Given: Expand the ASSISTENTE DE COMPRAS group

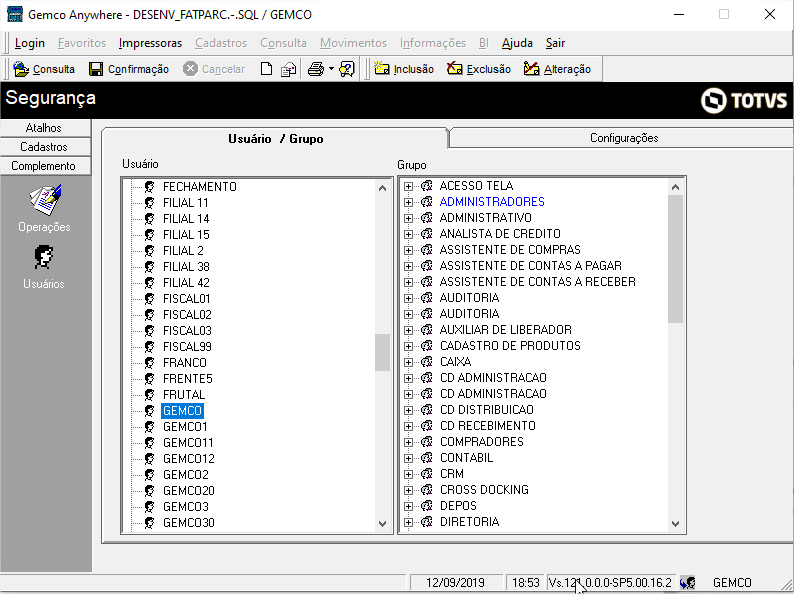Looking at the screenshot, I should (x=408, y=250).
